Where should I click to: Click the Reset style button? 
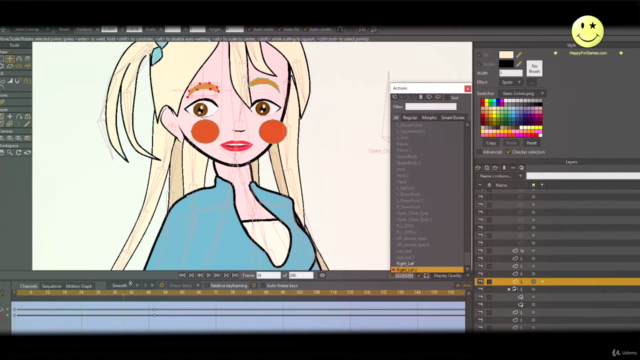coord(531,143)
